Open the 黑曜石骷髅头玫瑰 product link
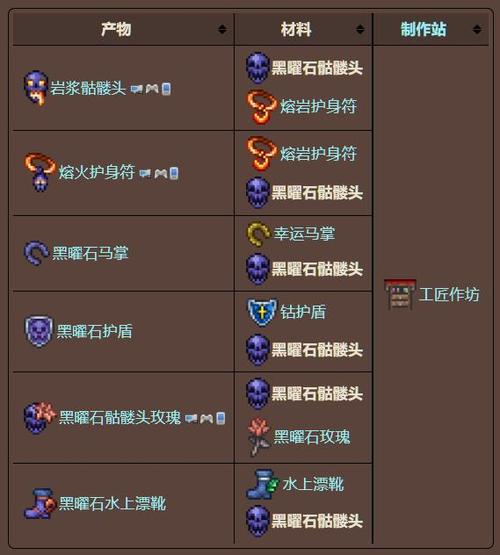Image resolution: width=500 pixels, height=555 pixels. click(120, 418)
